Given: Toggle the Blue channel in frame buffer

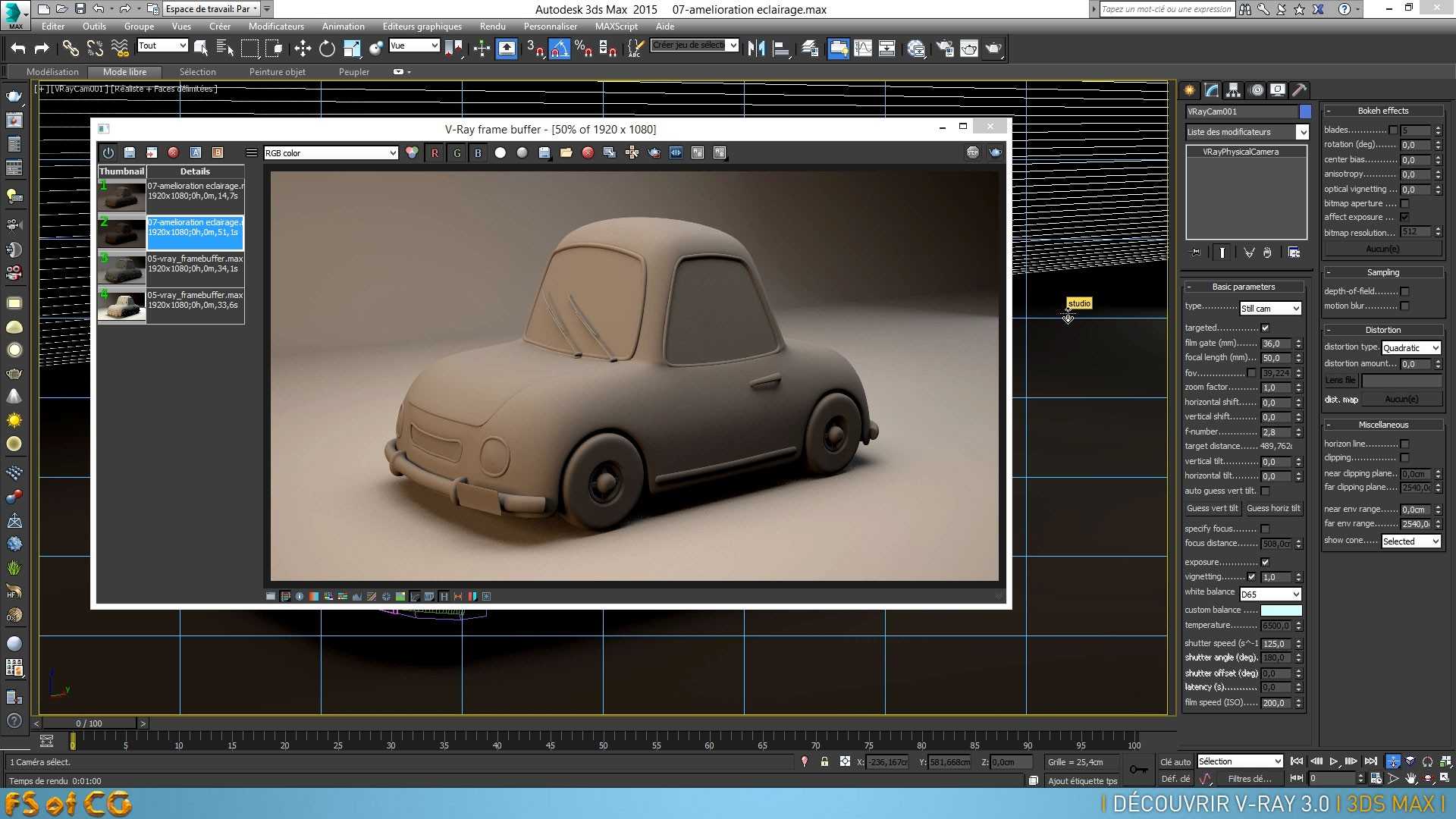Looking at the screenshot, I should coord(478,153).
